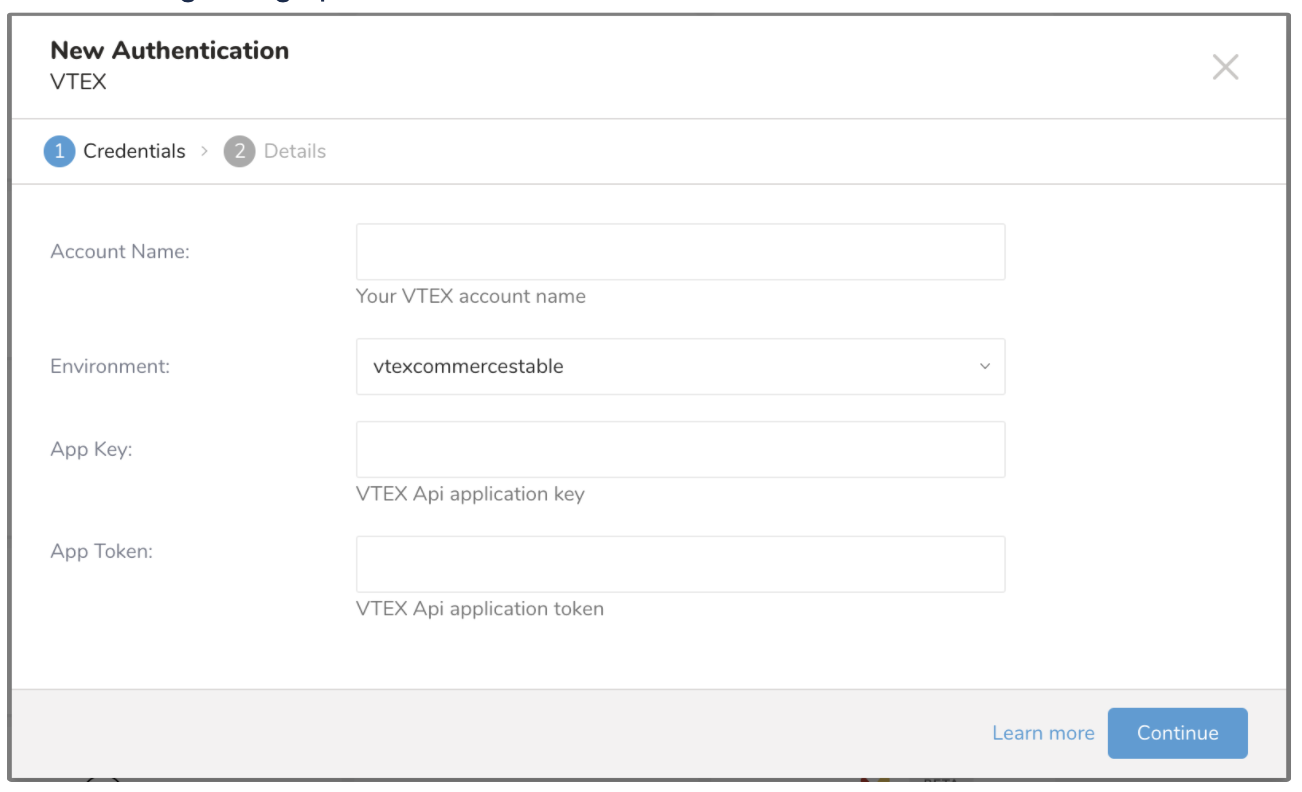This screenshot has width=1302, height=792.
Task: Click the Environment label
Action: click(x=110, y=367)
